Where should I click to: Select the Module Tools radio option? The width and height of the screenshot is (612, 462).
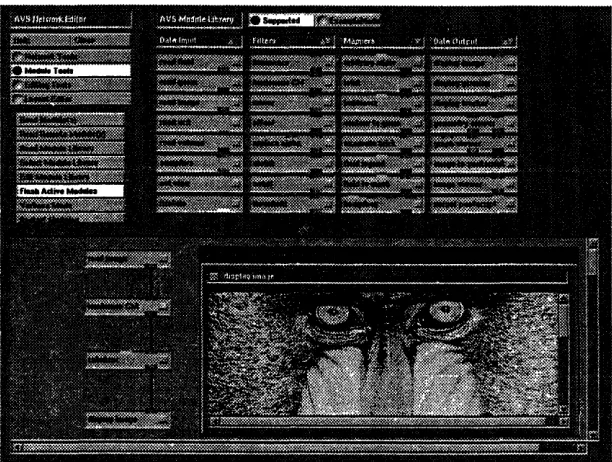[x=71, y=71]
